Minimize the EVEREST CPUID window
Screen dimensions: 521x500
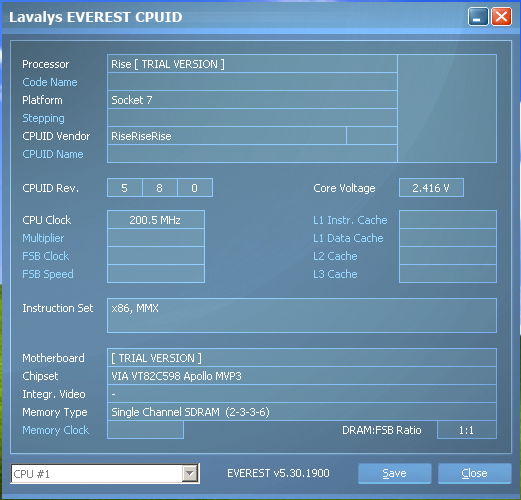pos(478,17)
